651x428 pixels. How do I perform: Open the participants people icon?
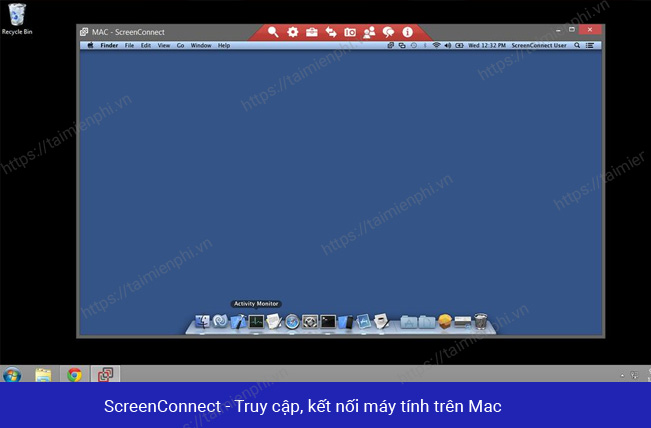point(369,32)
